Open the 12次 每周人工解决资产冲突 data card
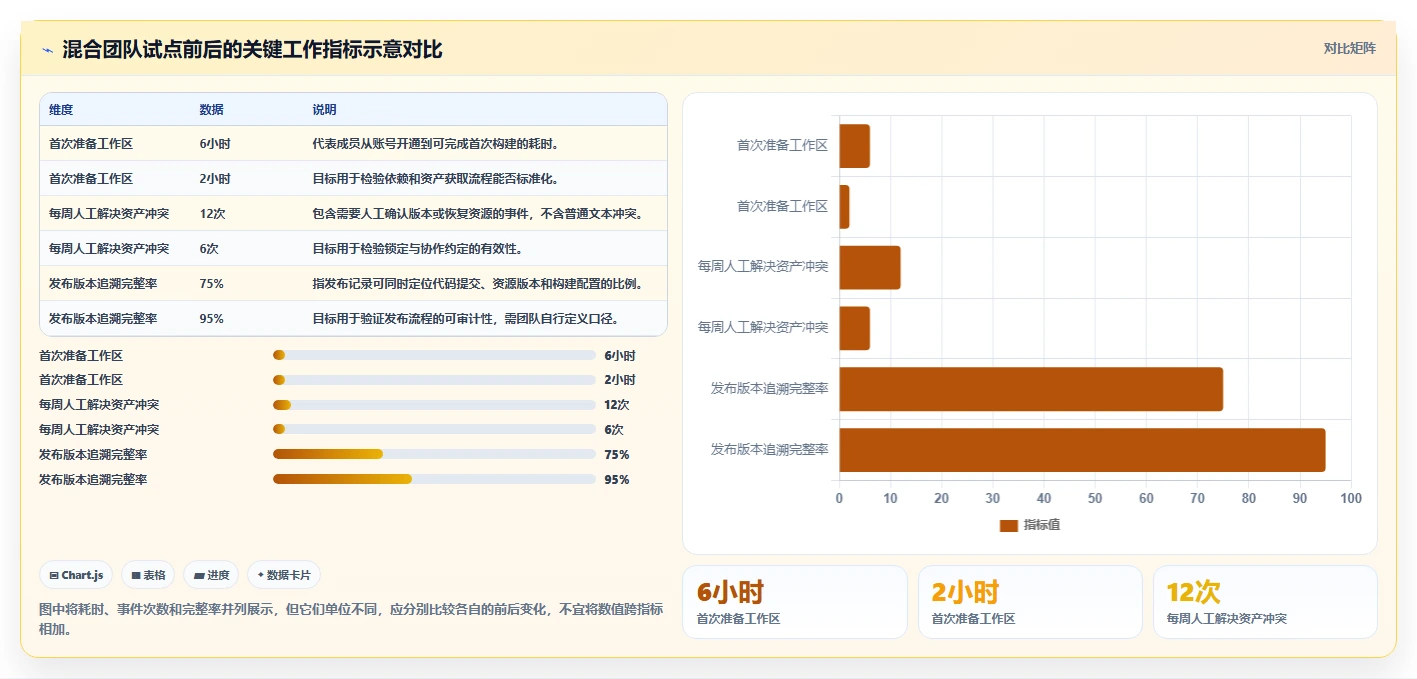 1265,602
